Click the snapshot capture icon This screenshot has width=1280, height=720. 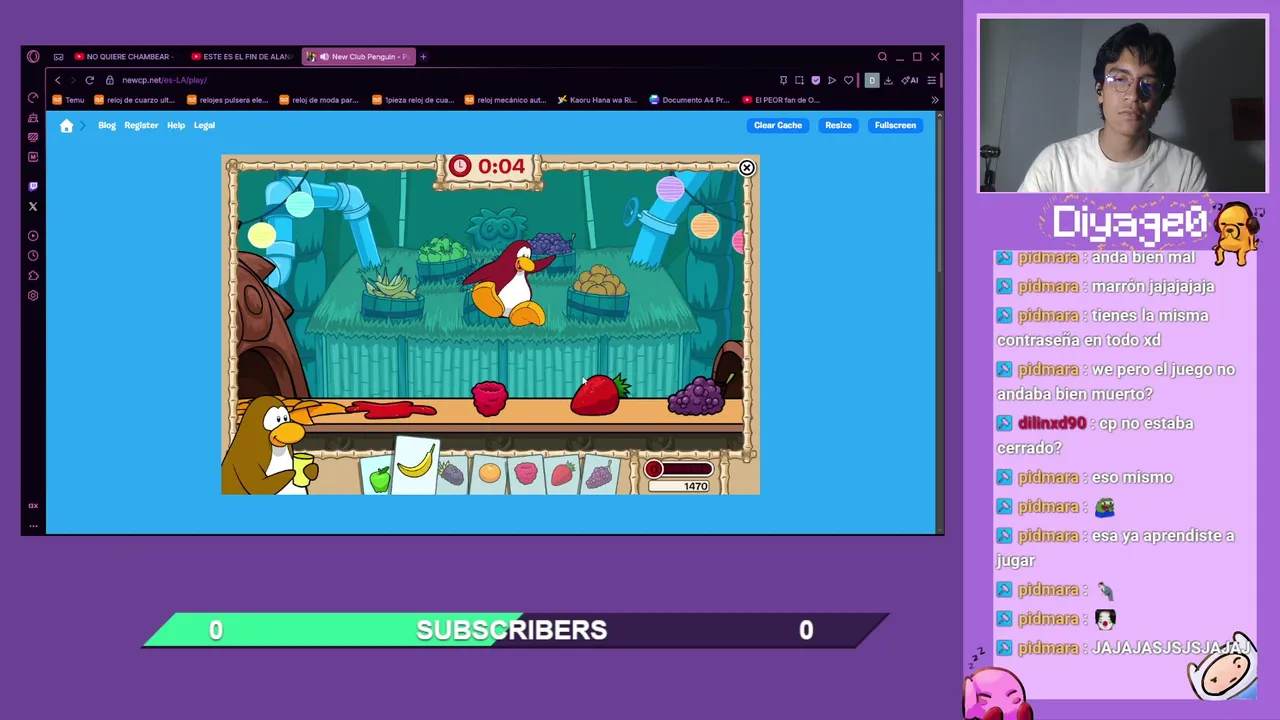tap(799, 80)
